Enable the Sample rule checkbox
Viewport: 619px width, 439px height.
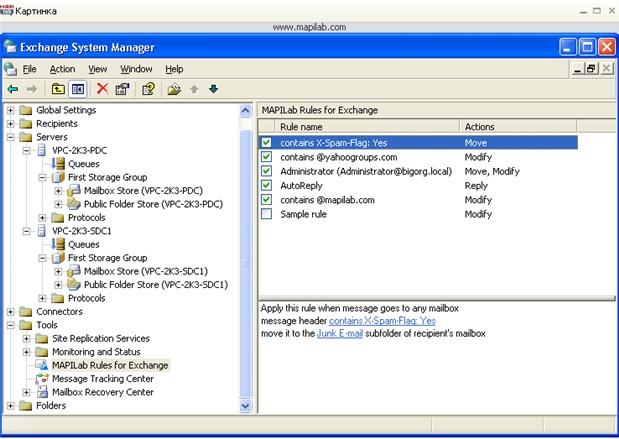coord(266,214)
